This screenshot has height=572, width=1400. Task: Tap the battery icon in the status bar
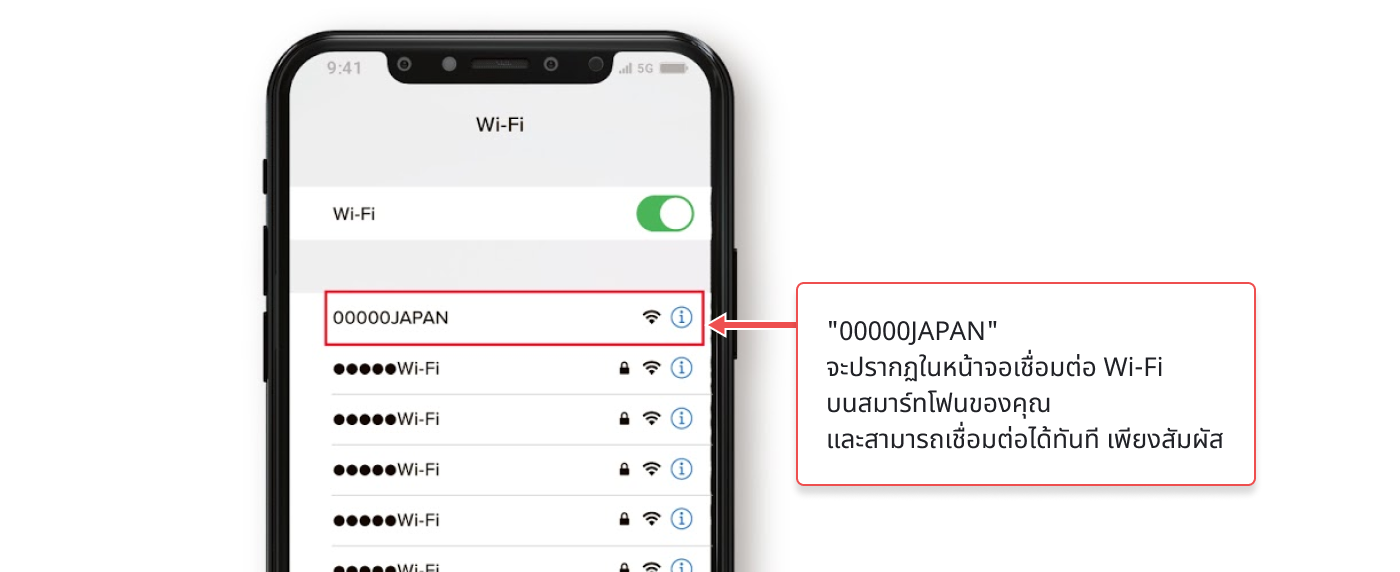coord(674,68)
